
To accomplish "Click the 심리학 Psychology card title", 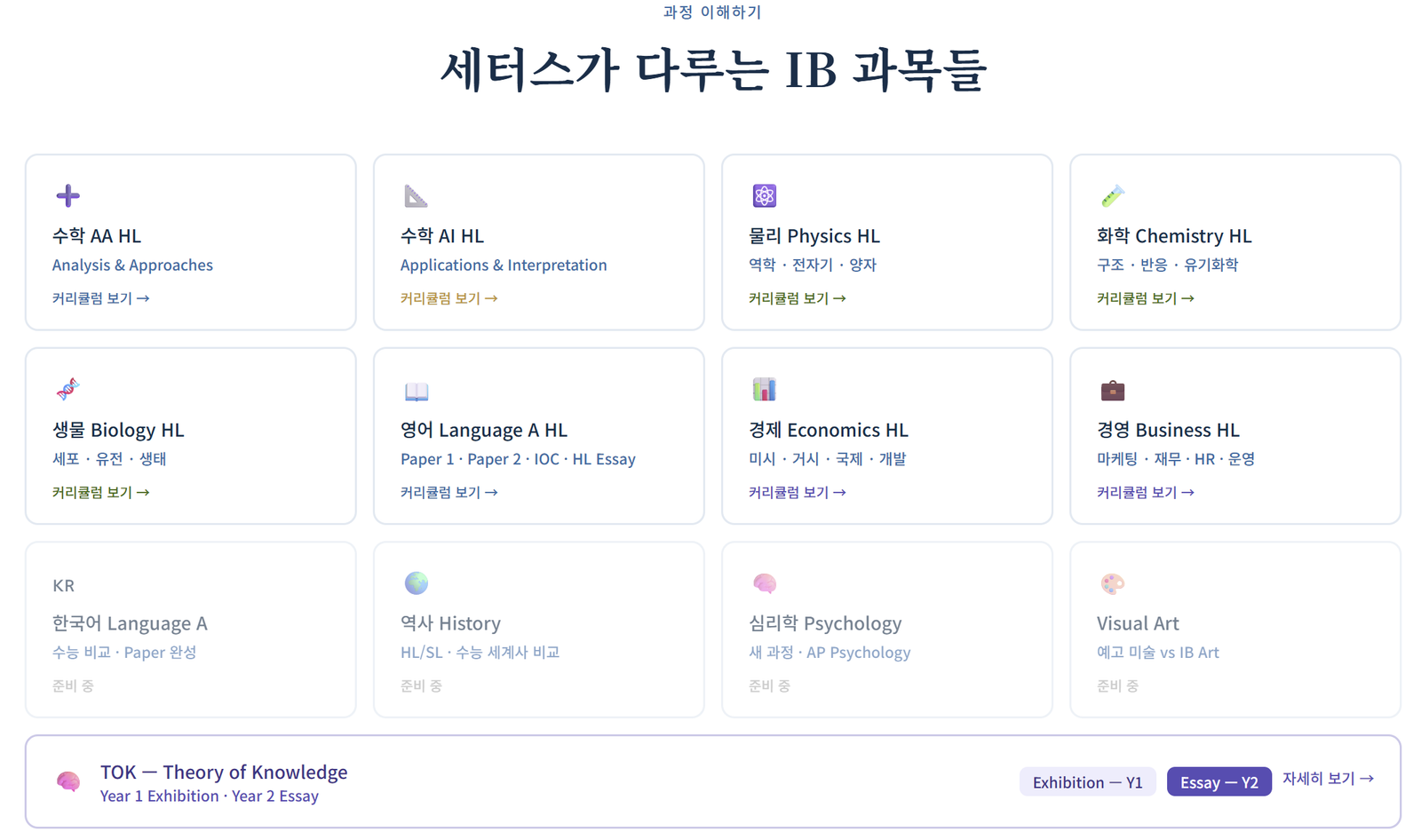I will coord(825,623).
